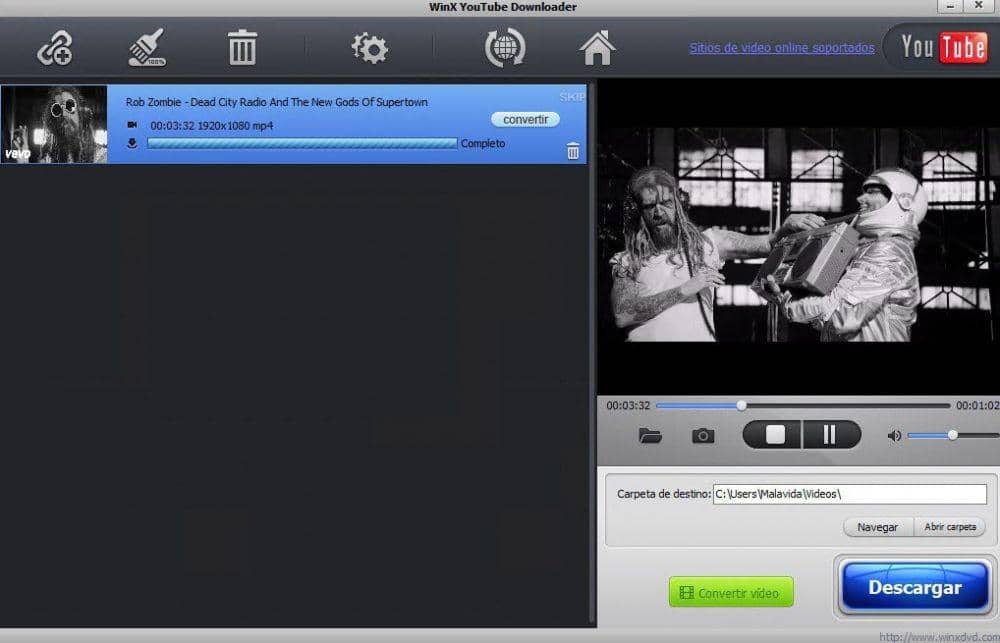Go to homepage via house icon

pos(597,48)
